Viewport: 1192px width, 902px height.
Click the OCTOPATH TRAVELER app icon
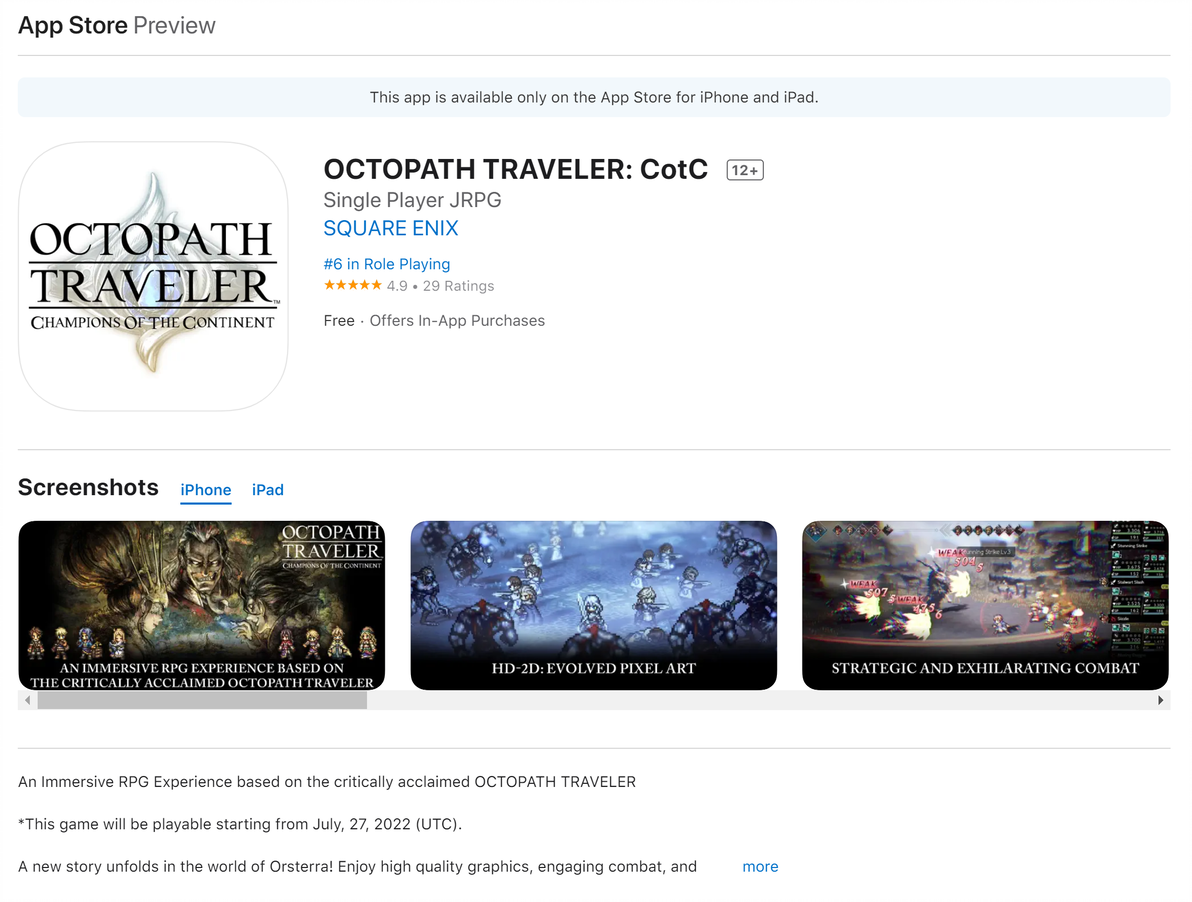(x=153, y=276)
